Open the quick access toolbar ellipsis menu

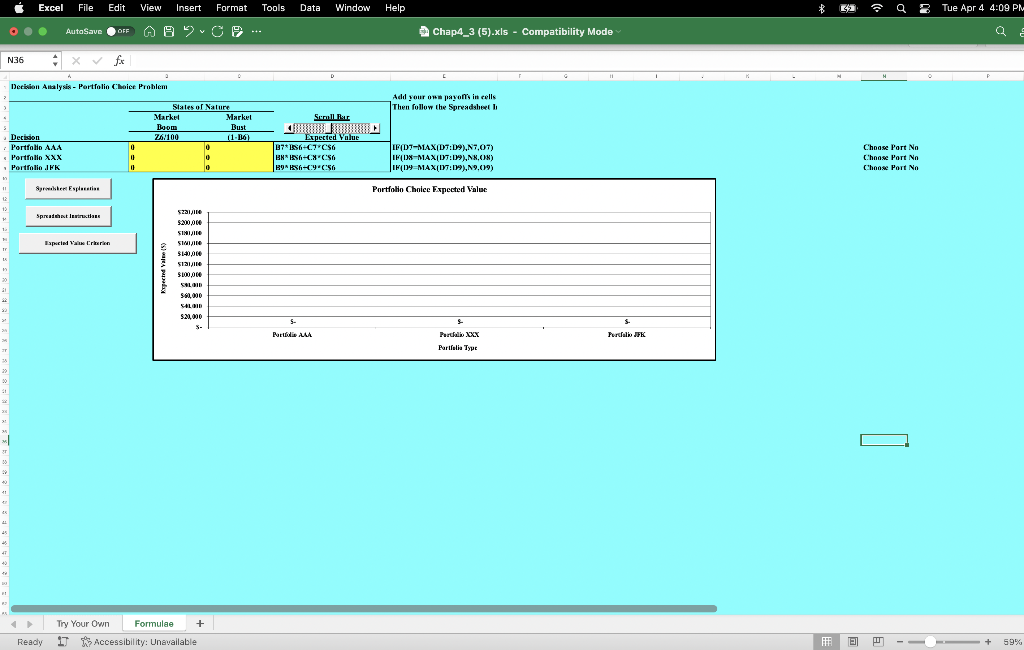tap(257, 31)
